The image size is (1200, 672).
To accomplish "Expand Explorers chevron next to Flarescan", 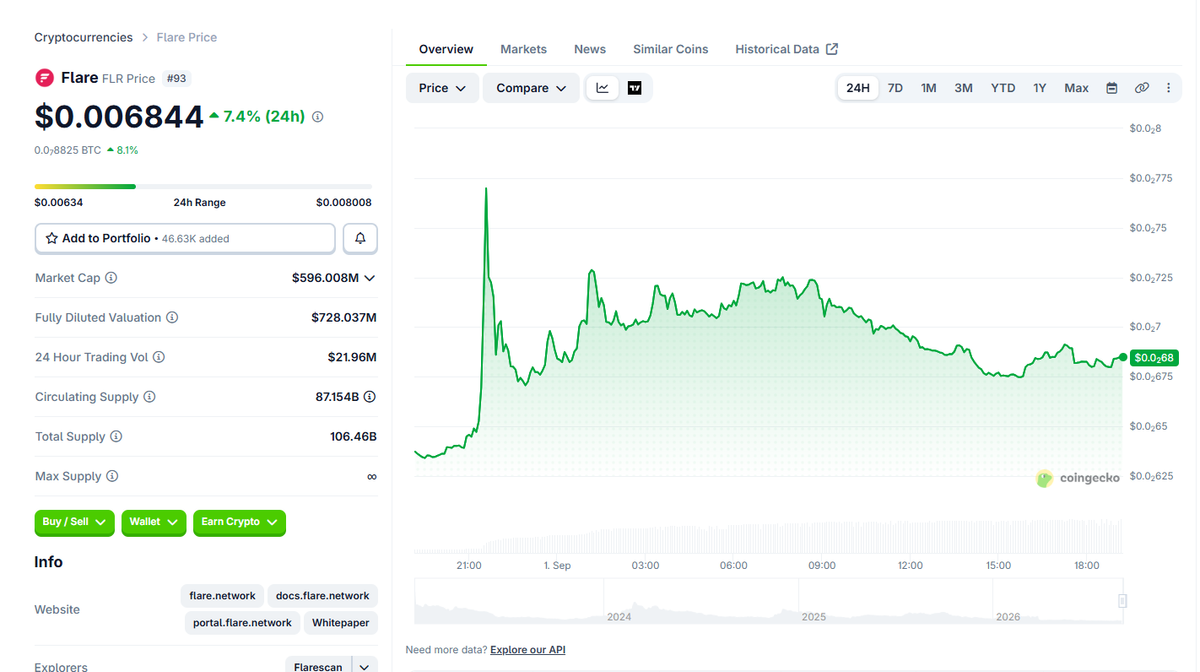I will [365, 667].
